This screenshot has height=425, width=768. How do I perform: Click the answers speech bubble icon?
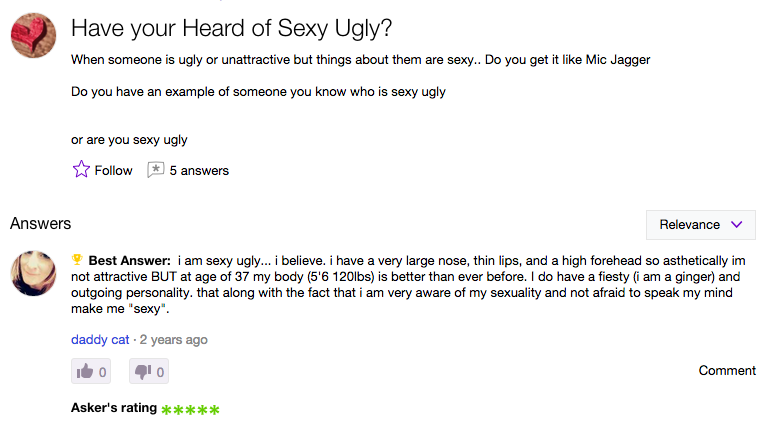(155, 170)
